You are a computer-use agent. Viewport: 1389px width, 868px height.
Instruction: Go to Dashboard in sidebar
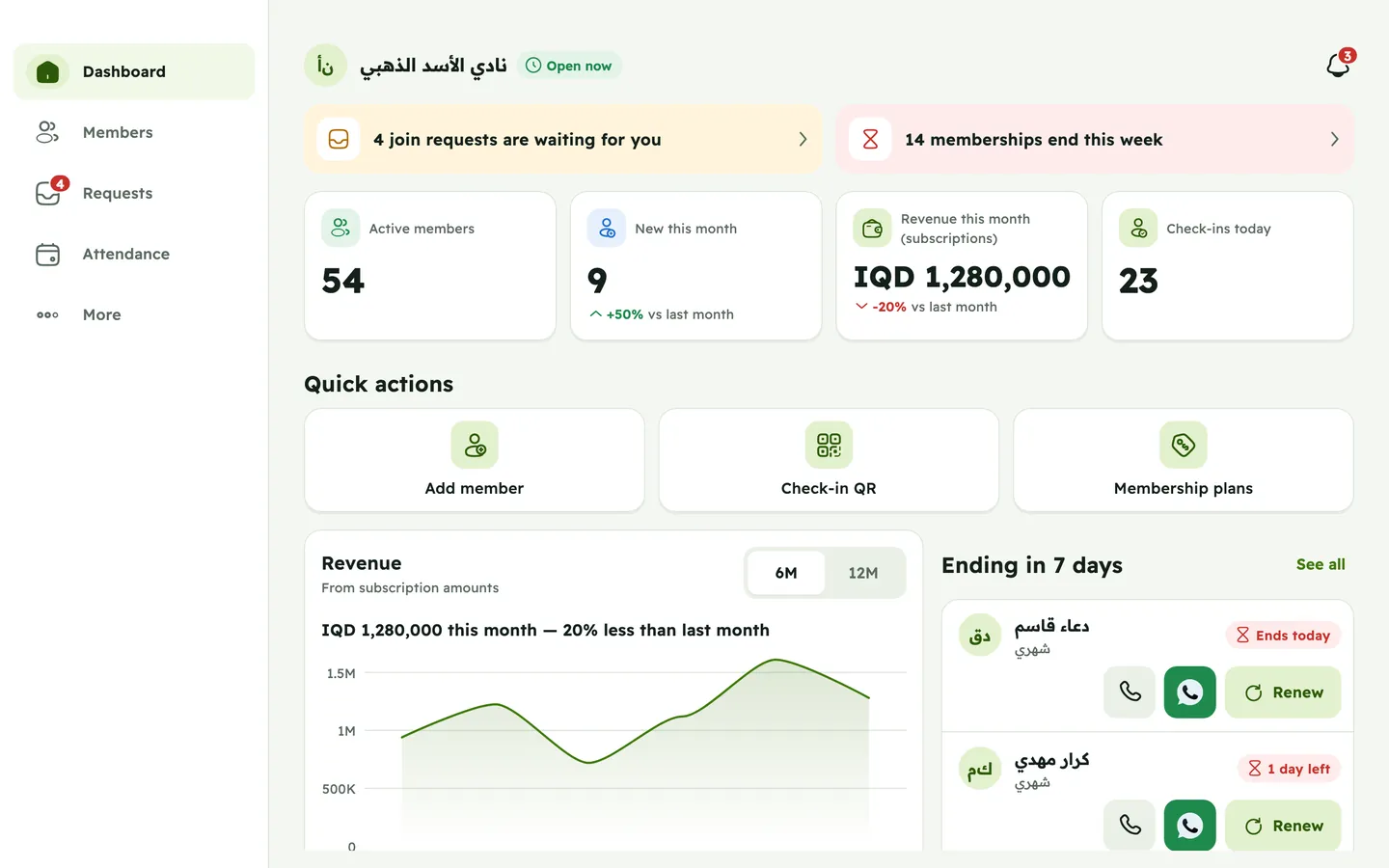click(134, 71)
